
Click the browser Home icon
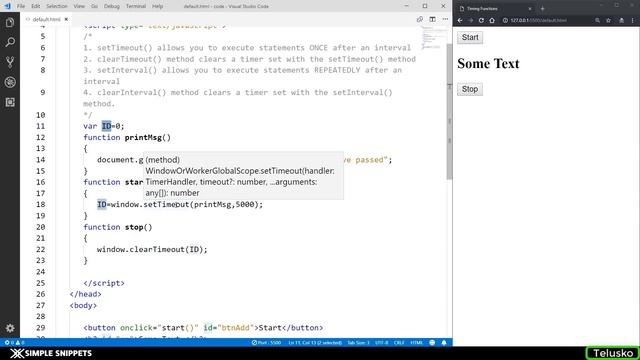(x=492, y=20)
